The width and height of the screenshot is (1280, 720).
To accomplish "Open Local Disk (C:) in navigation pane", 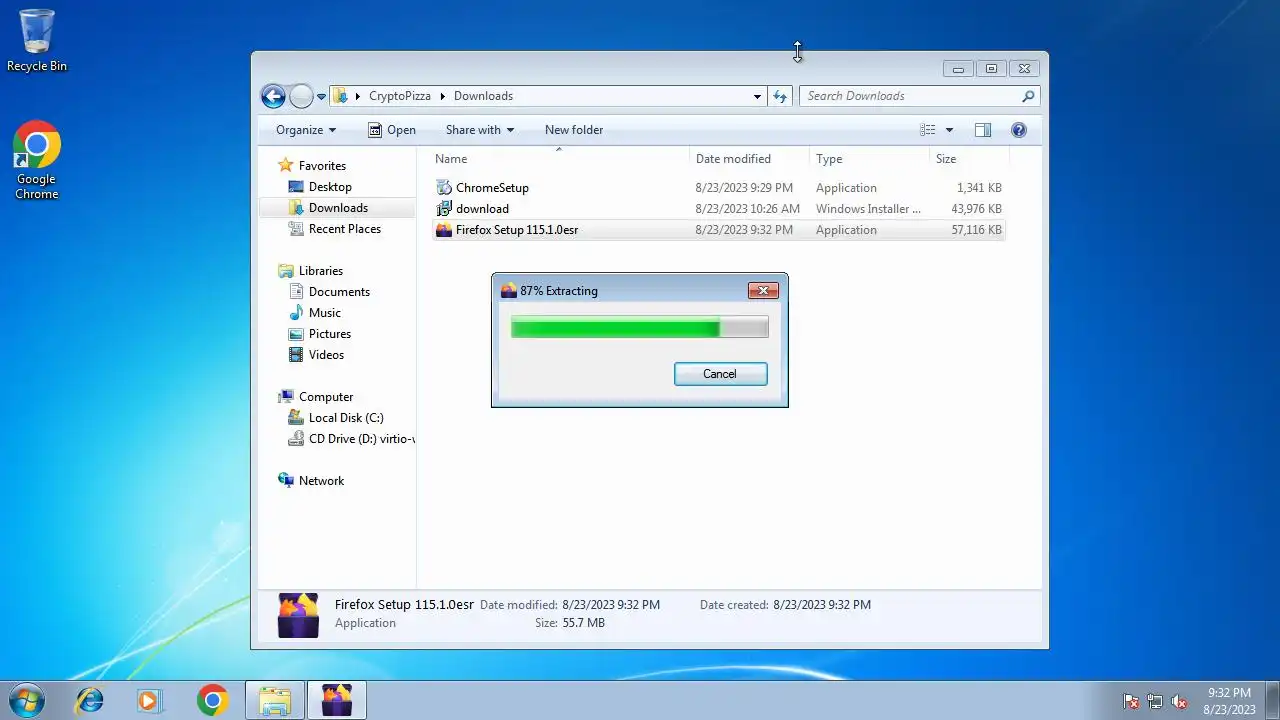I will coord(346,418).
